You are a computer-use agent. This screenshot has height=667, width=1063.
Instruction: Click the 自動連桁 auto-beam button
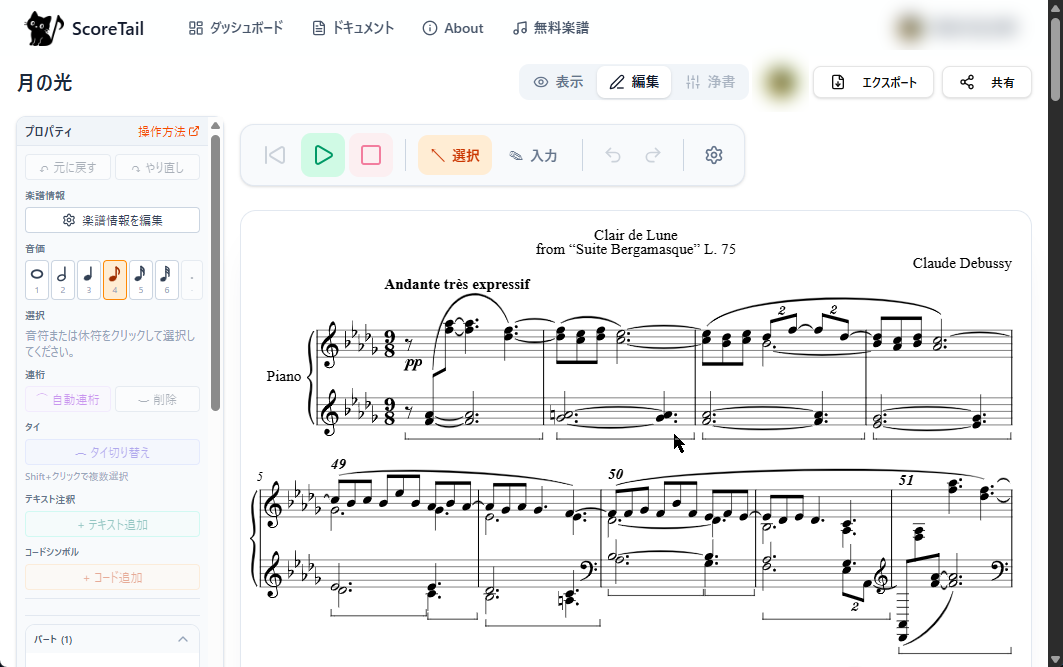tap(68, 399)
